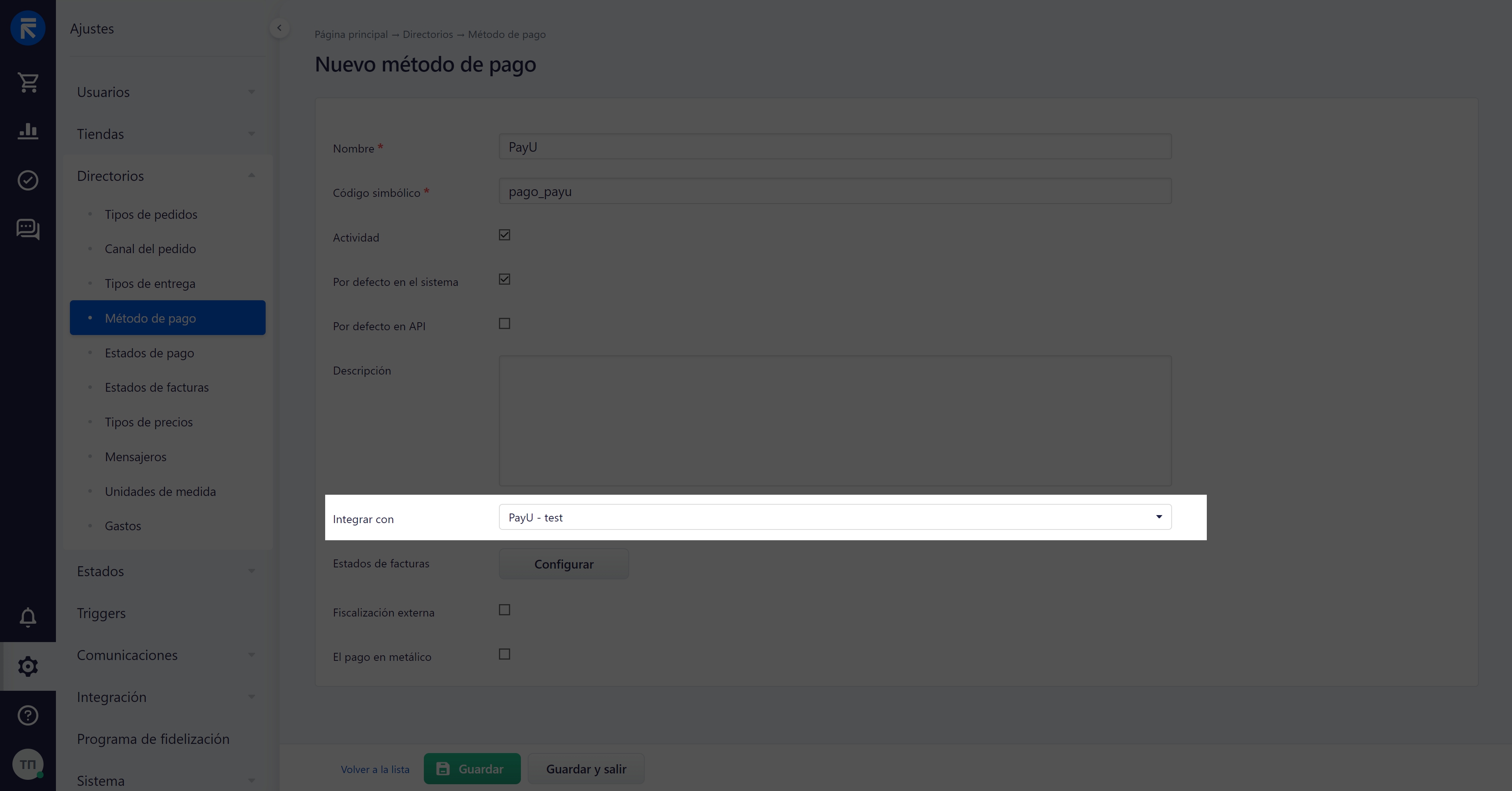
Task: Go to Método de pago breadcrumb
Action: pos(507,34)
